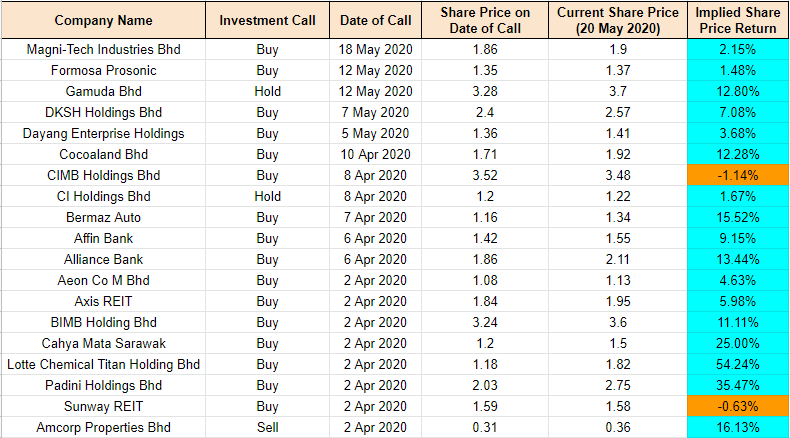
Task: Select the Gamuda Bhd company cell
Action: 104,91
